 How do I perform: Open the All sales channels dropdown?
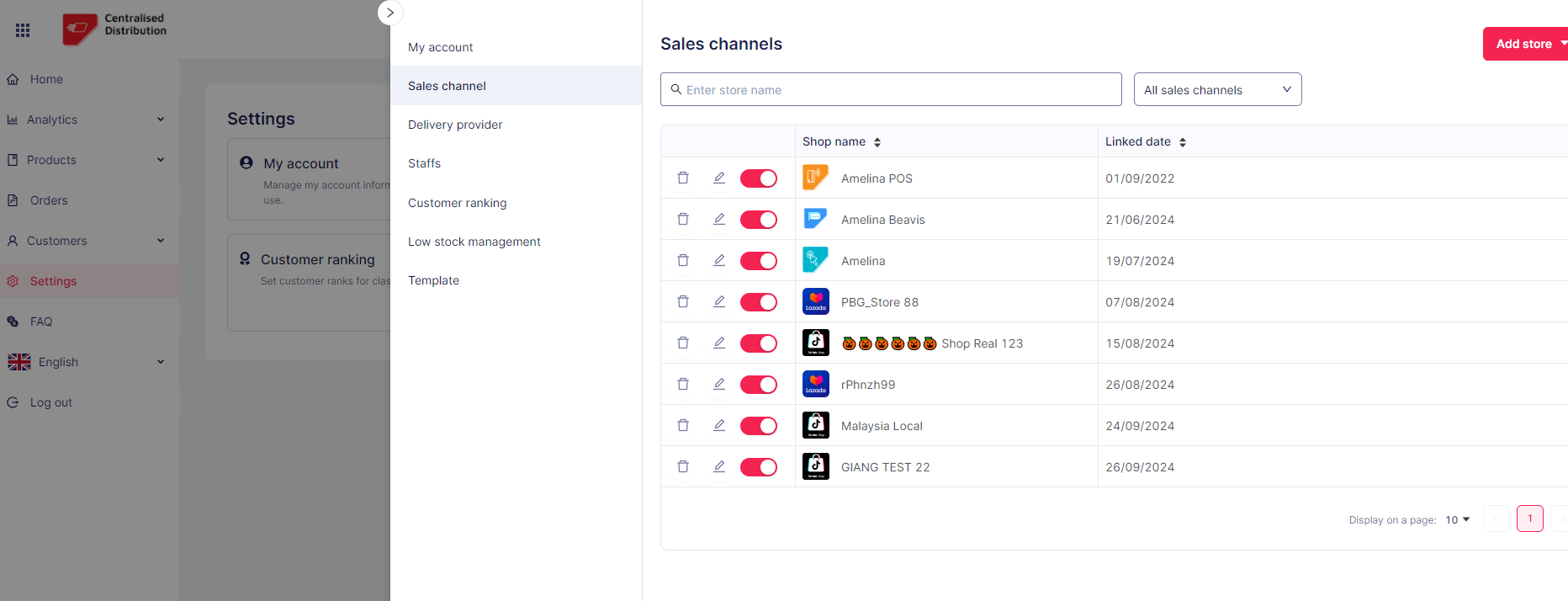pyautogui.click(x=1216, y=90)
